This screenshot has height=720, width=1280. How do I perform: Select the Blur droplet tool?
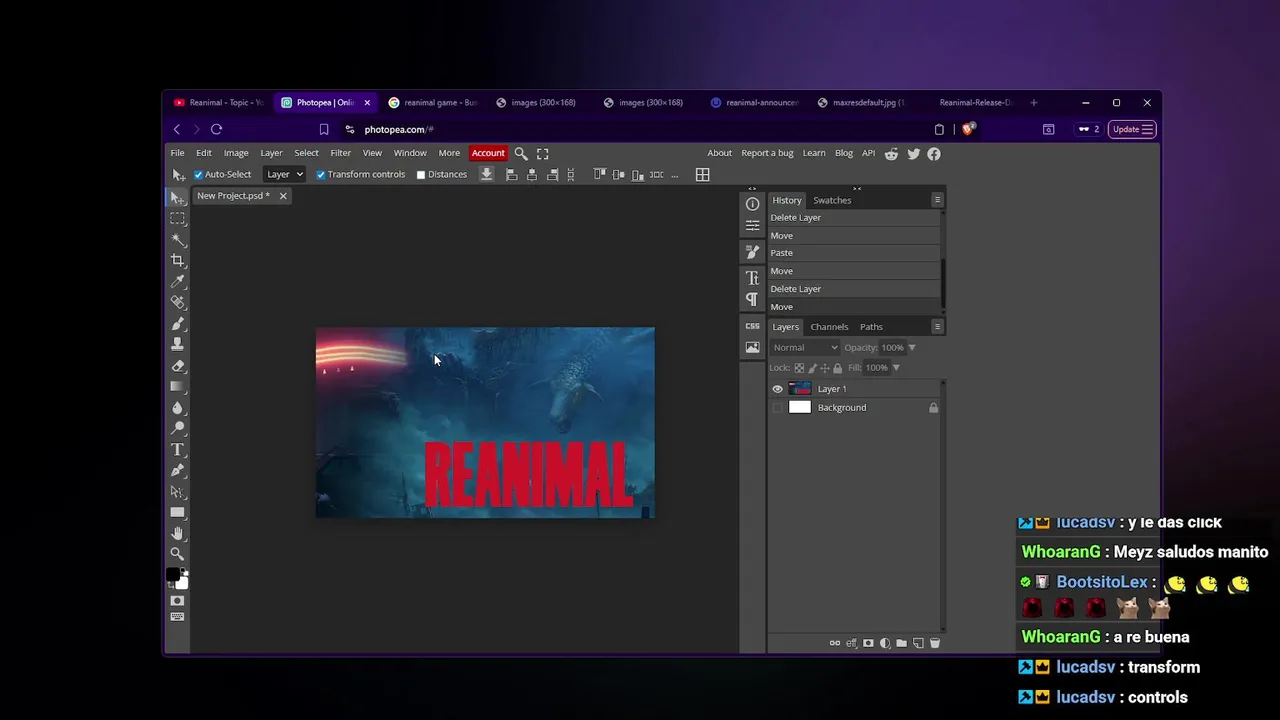tap(177, 407)
